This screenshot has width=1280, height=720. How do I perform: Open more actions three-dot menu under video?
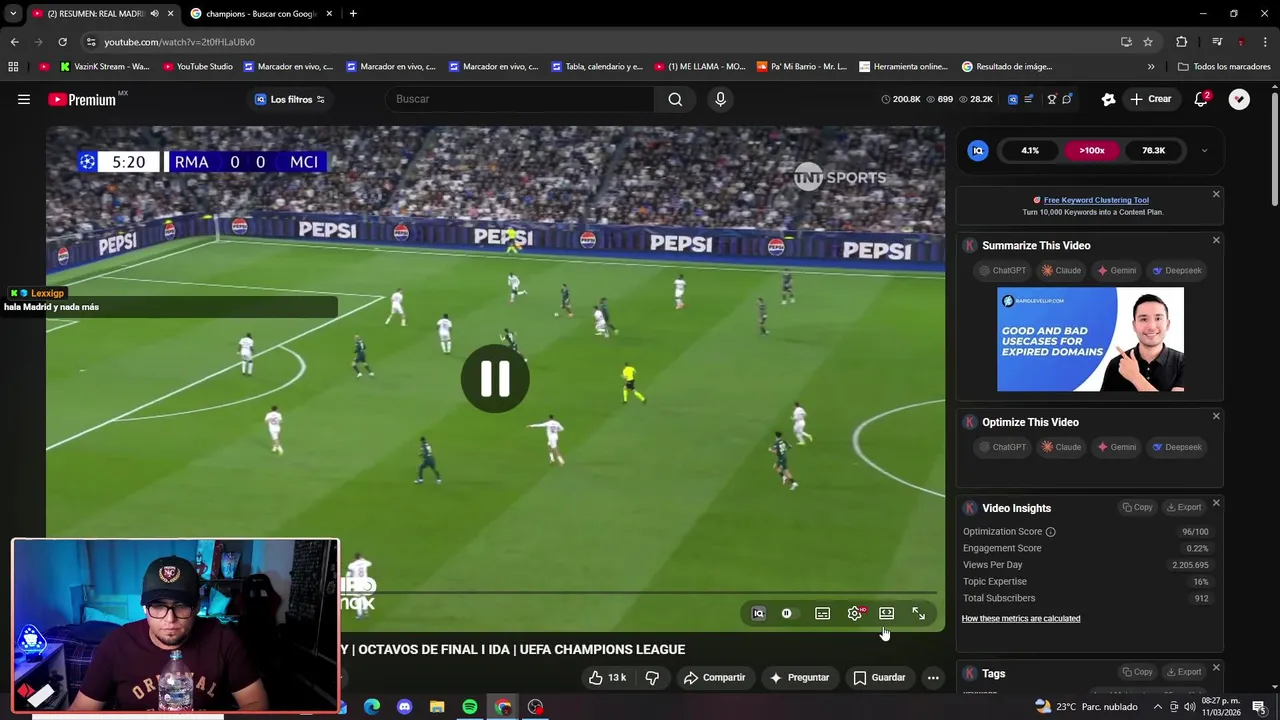(x=932, y=677)
